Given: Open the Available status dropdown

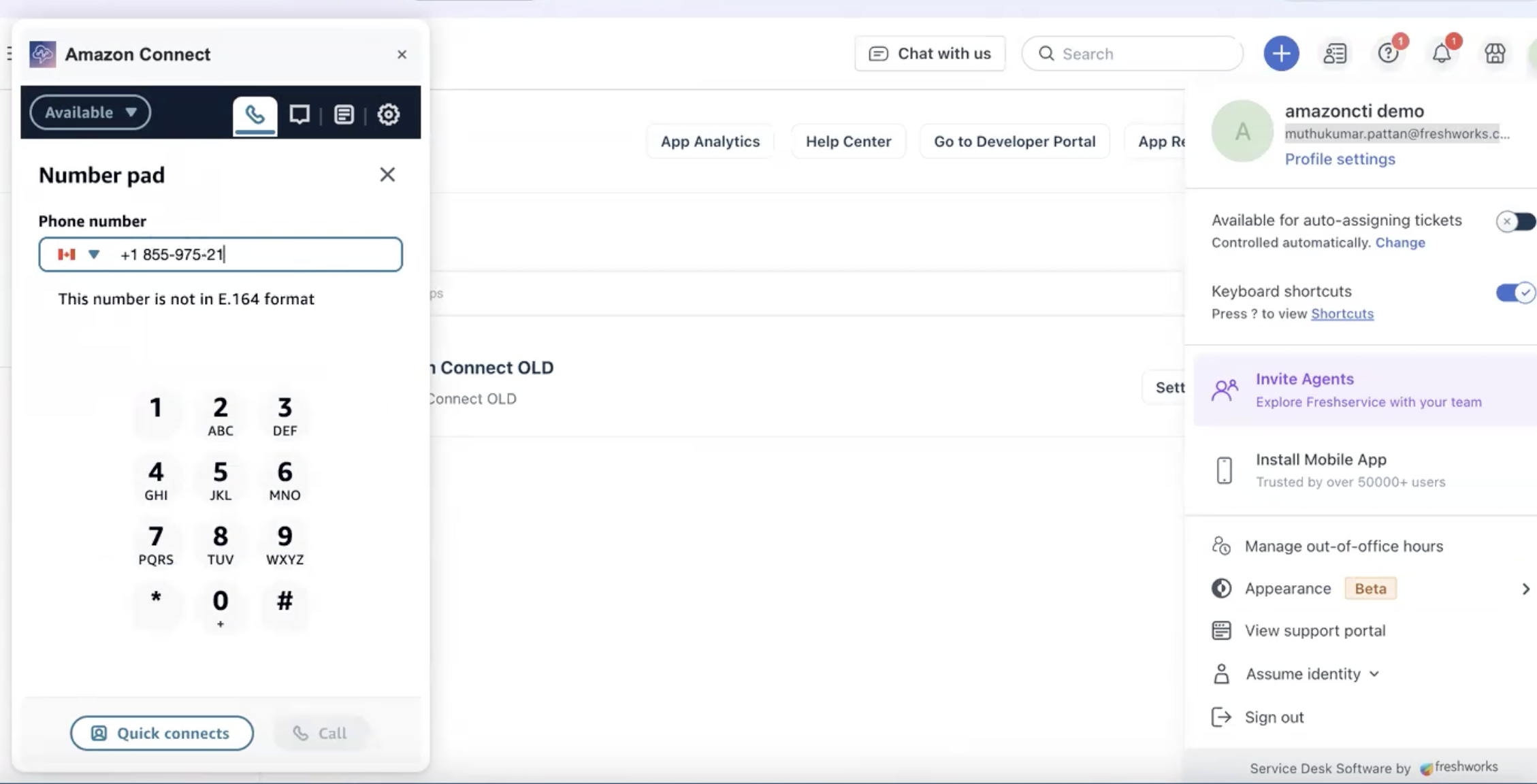Looking at the screenshot, I should click(91, 112).
